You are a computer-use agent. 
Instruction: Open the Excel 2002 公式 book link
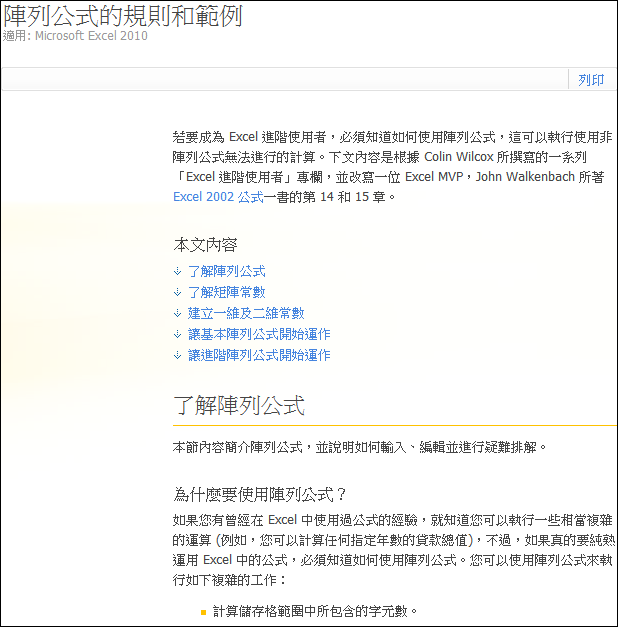tap(218, 197)
